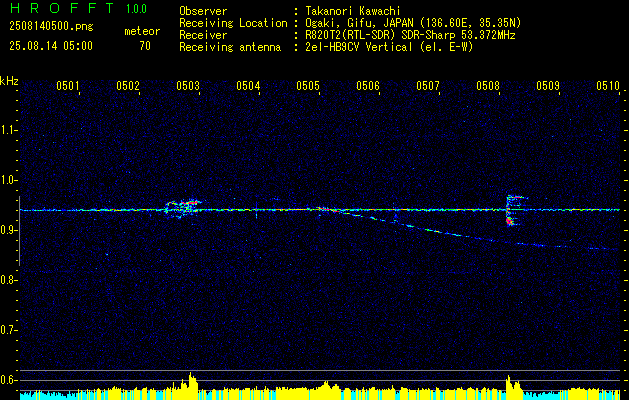Click the 1.0 frequency axis label
Viewport: 629px width, 400px height.
[8, 180]
